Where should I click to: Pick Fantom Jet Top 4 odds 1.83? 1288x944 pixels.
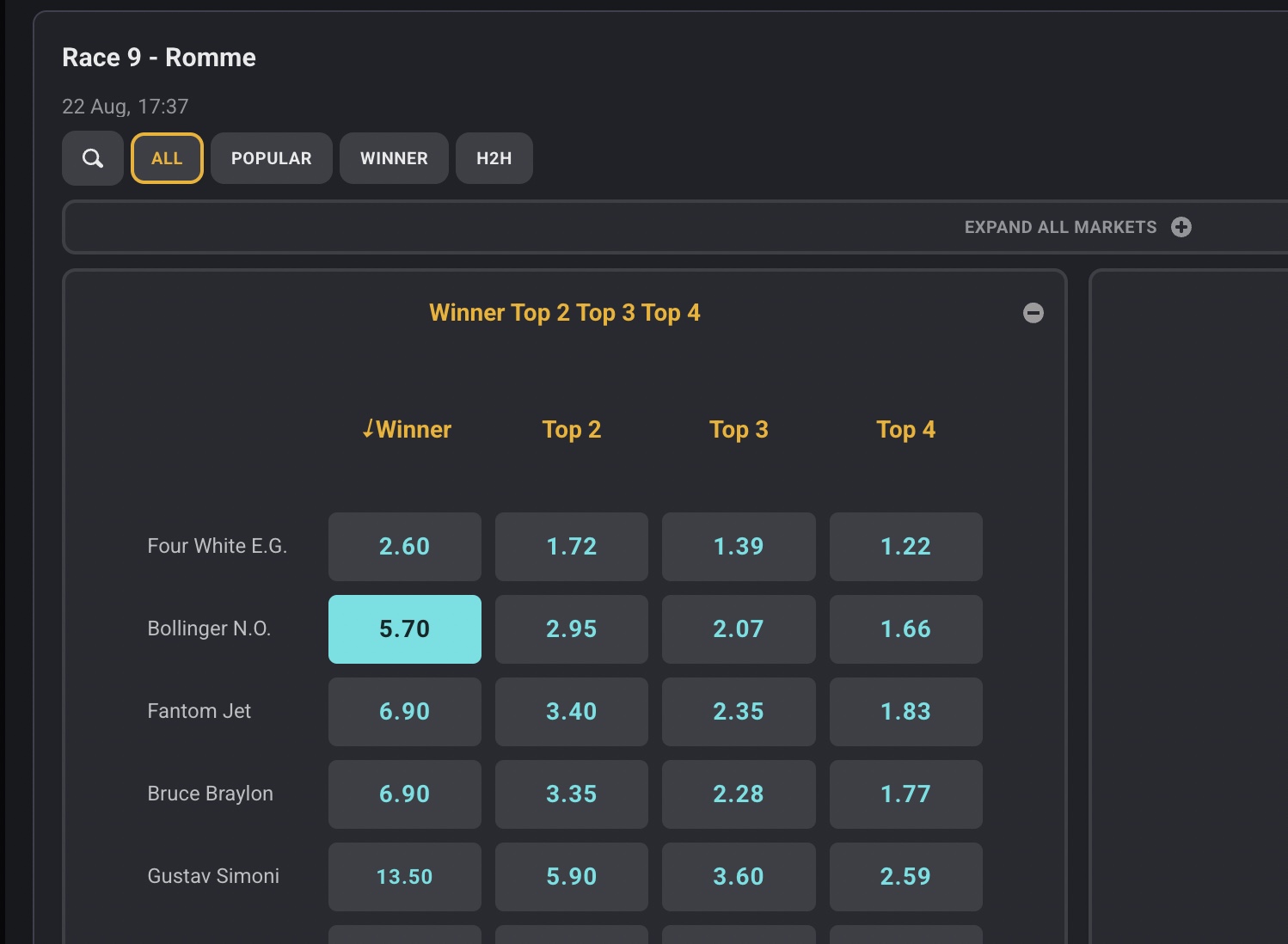[906, 712]
